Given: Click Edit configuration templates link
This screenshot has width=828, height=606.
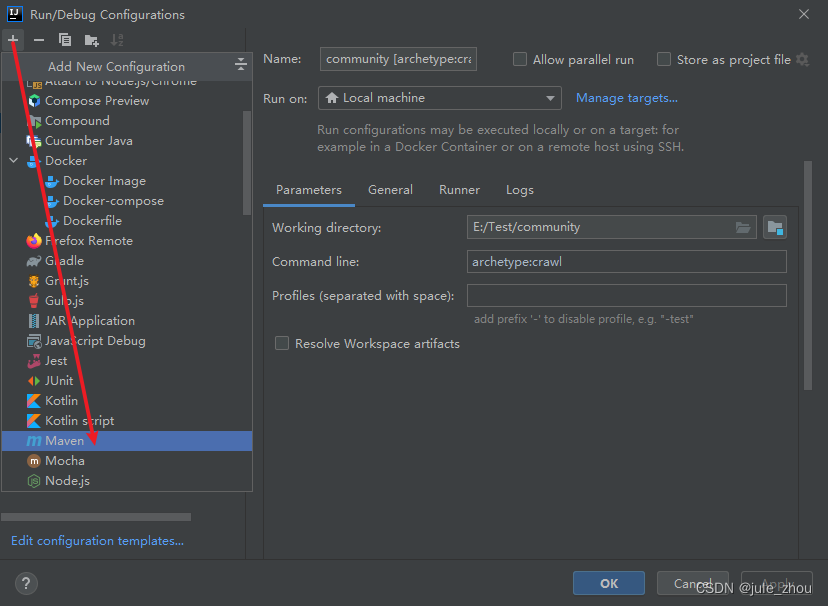Looking at the screenshot, I should (x=97, y=541).
